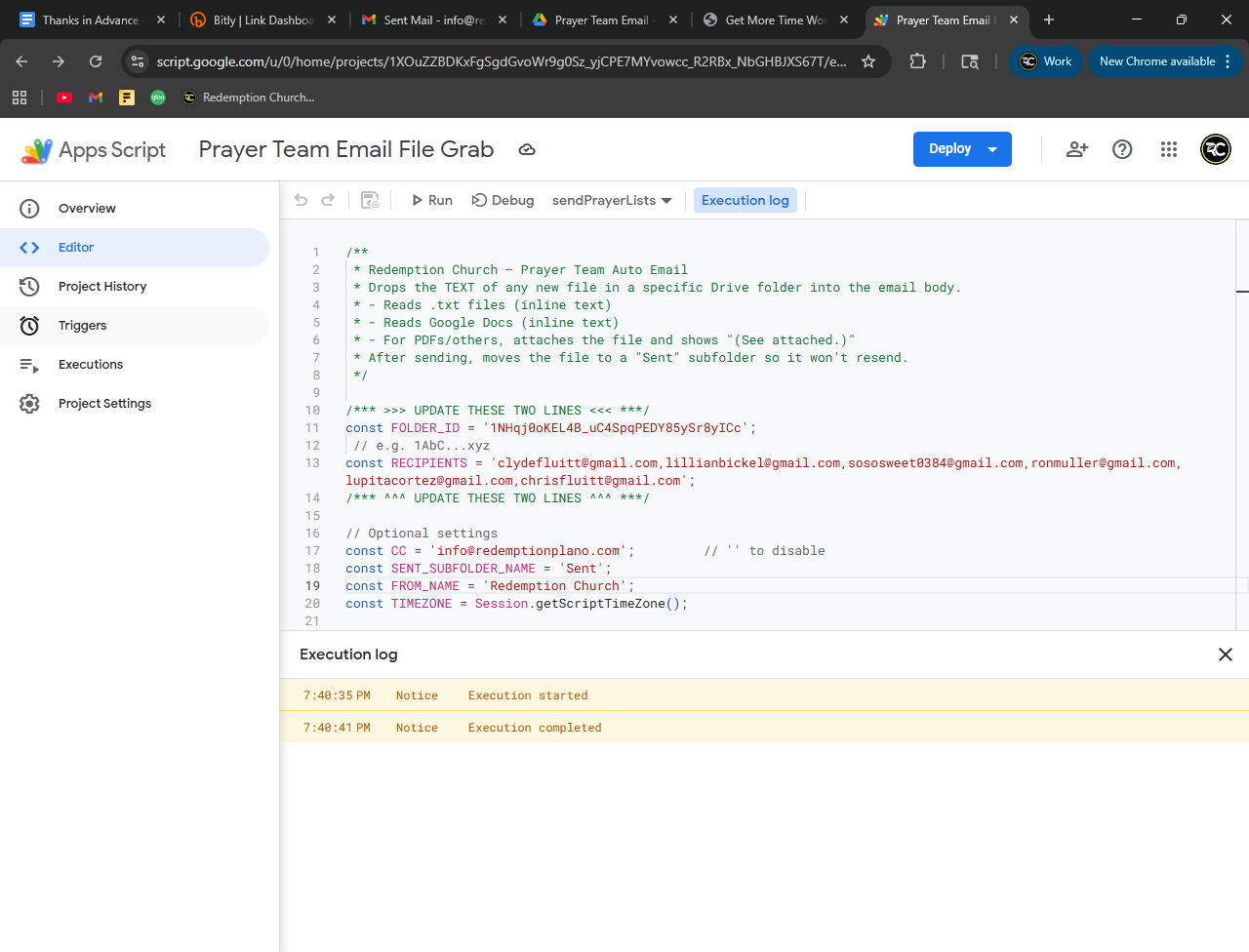
Task: Open Triggers in the left sidebar
Action: pos(83,326)
